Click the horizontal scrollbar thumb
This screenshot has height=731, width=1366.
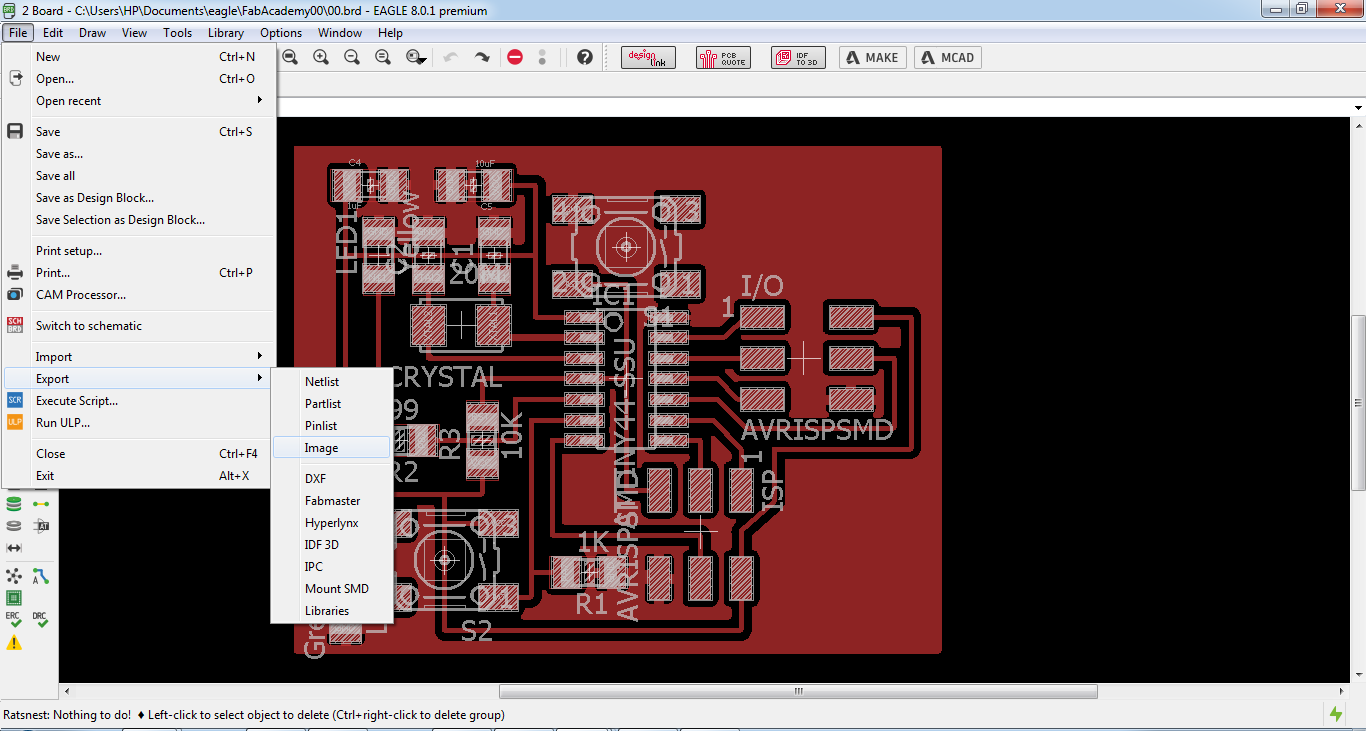tap(798, 691)
